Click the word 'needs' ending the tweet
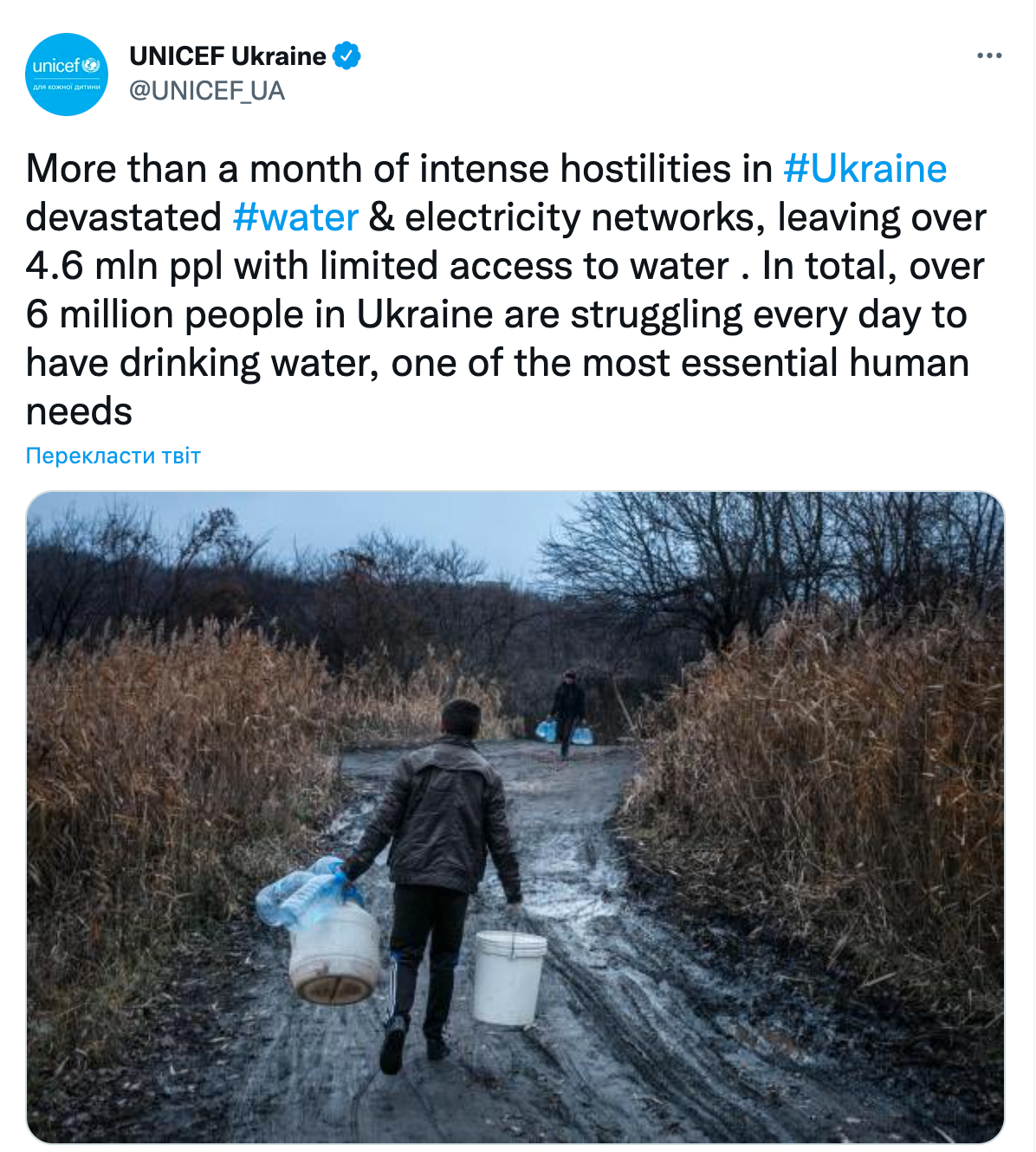1036x1152 pixels. pos(79,411)
